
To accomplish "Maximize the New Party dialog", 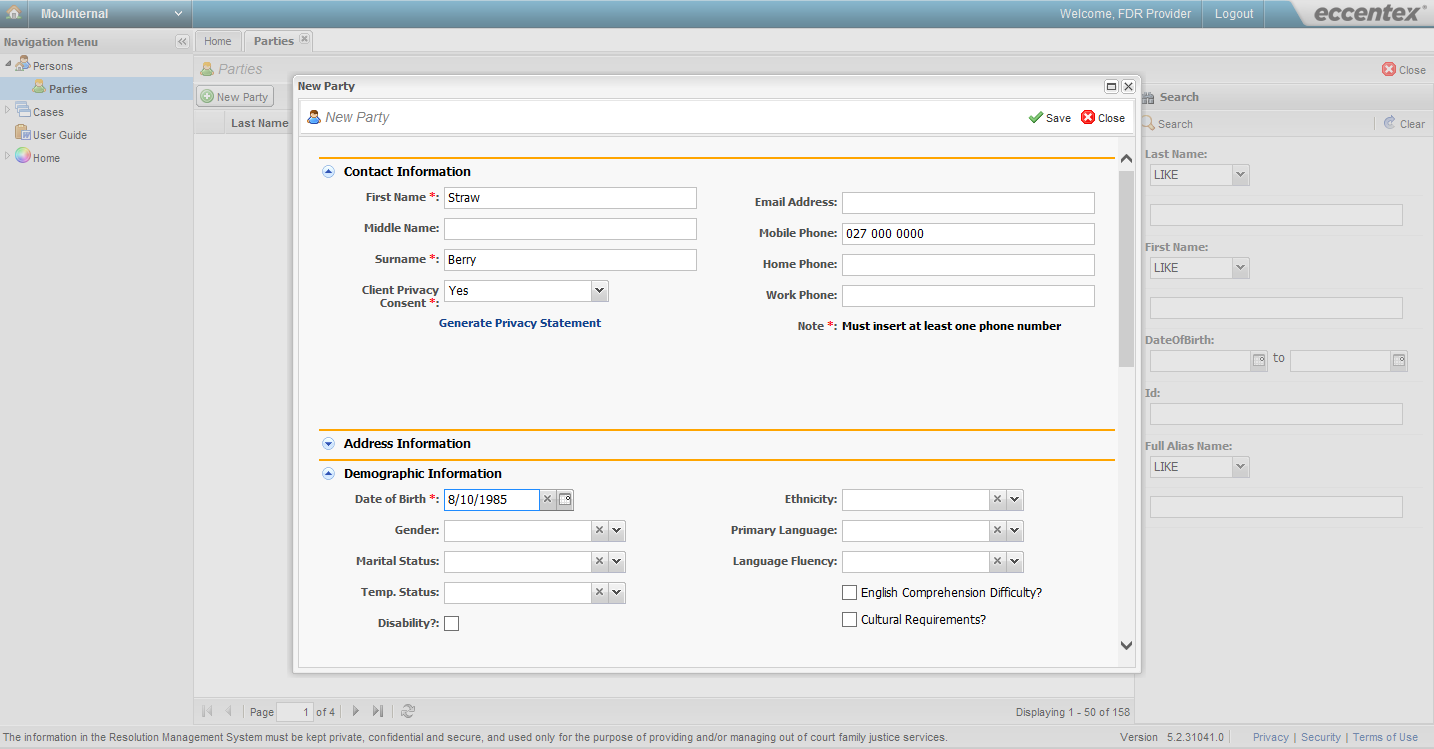I will [x=1111, y=87].
